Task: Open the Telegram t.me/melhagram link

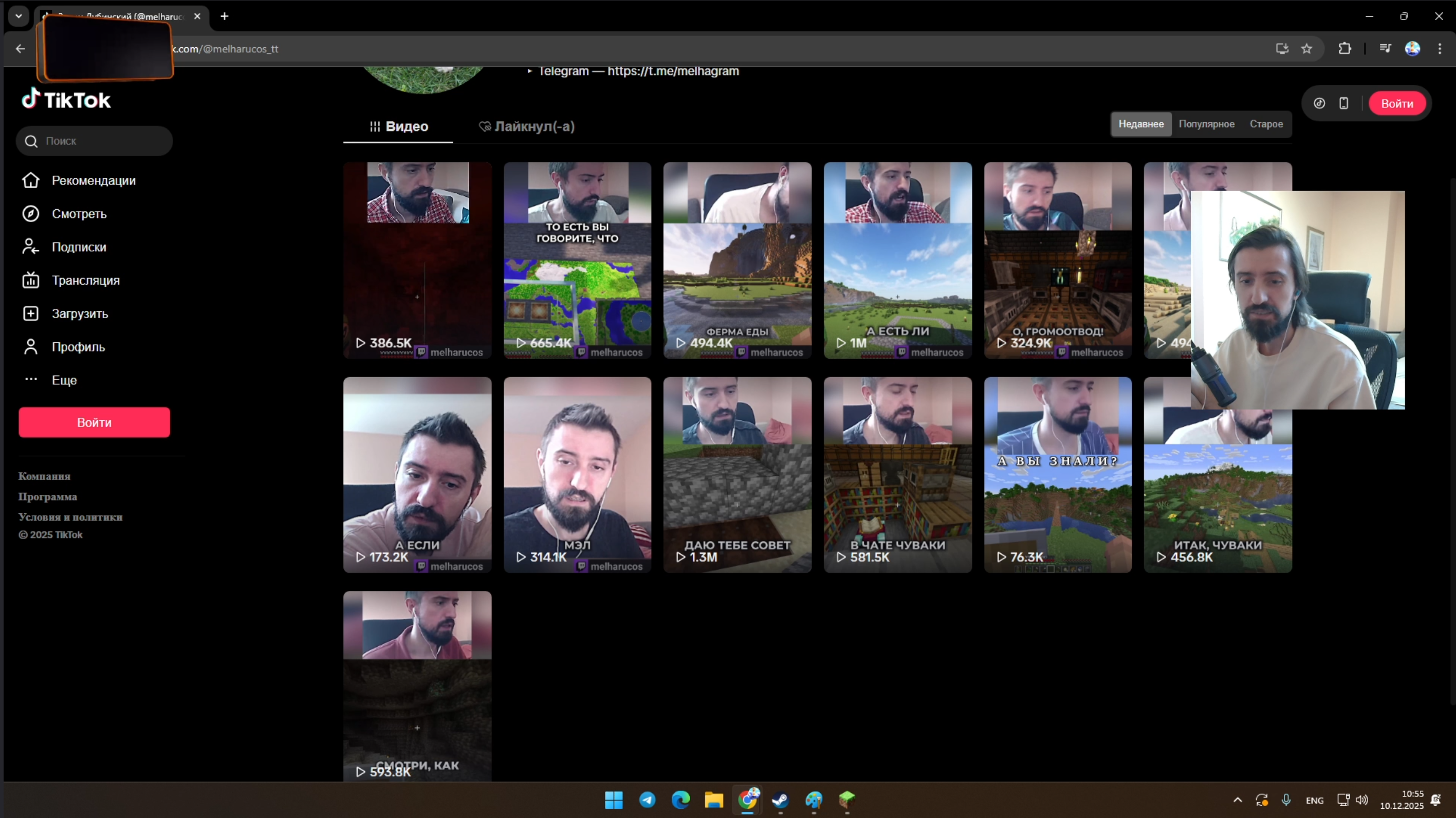Action: 673,71
